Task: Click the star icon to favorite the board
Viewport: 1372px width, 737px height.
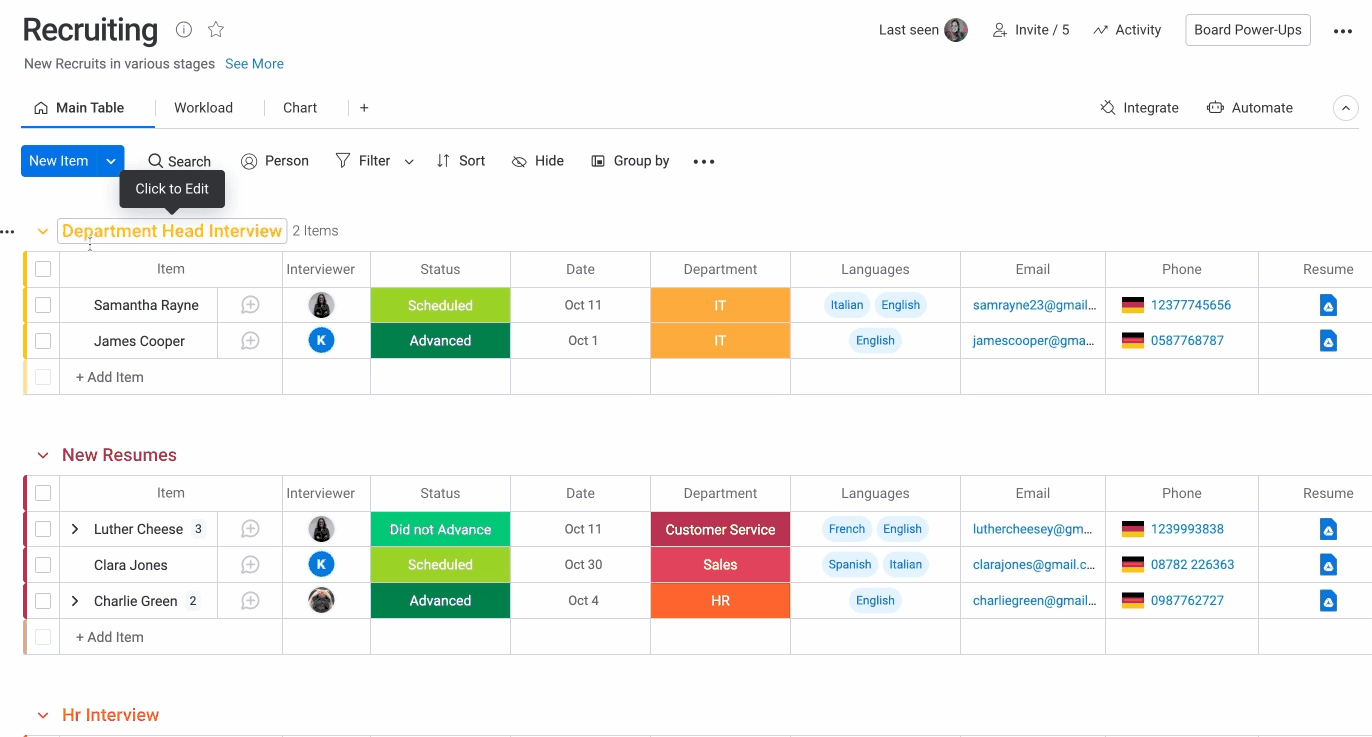Action: click(216, 30)
